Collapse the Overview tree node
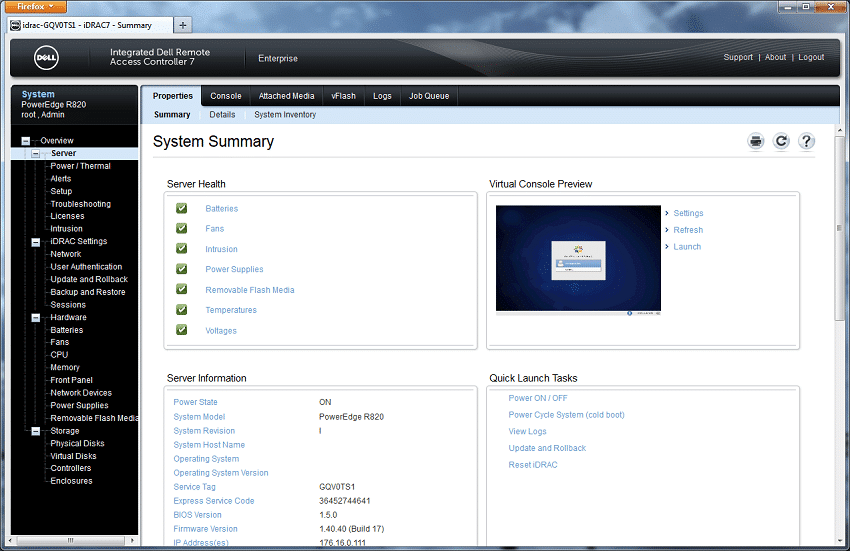850x551 pixels. (x=25, y=141)
